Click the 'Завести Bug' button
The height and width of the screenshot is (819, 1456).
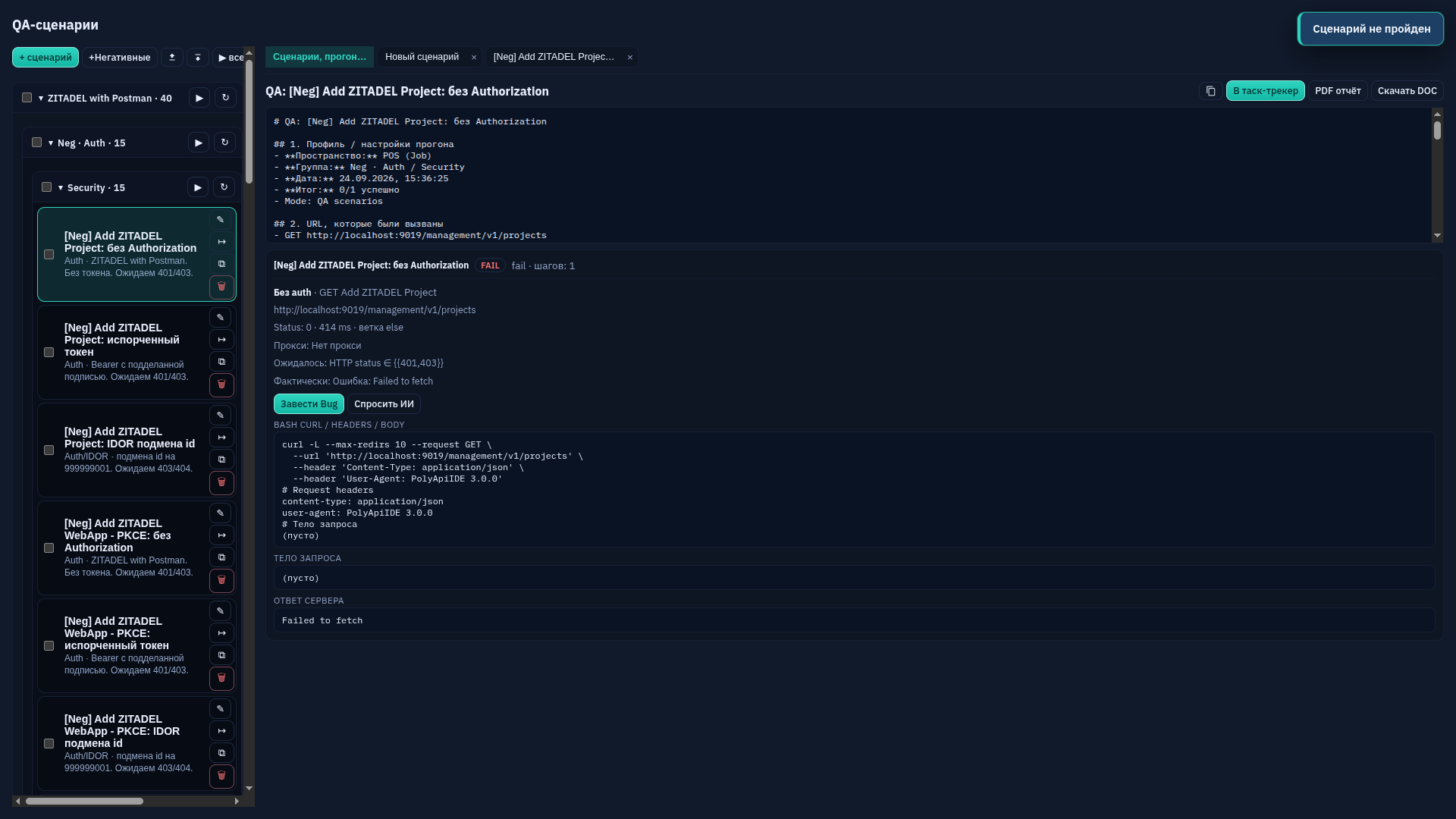309,404
